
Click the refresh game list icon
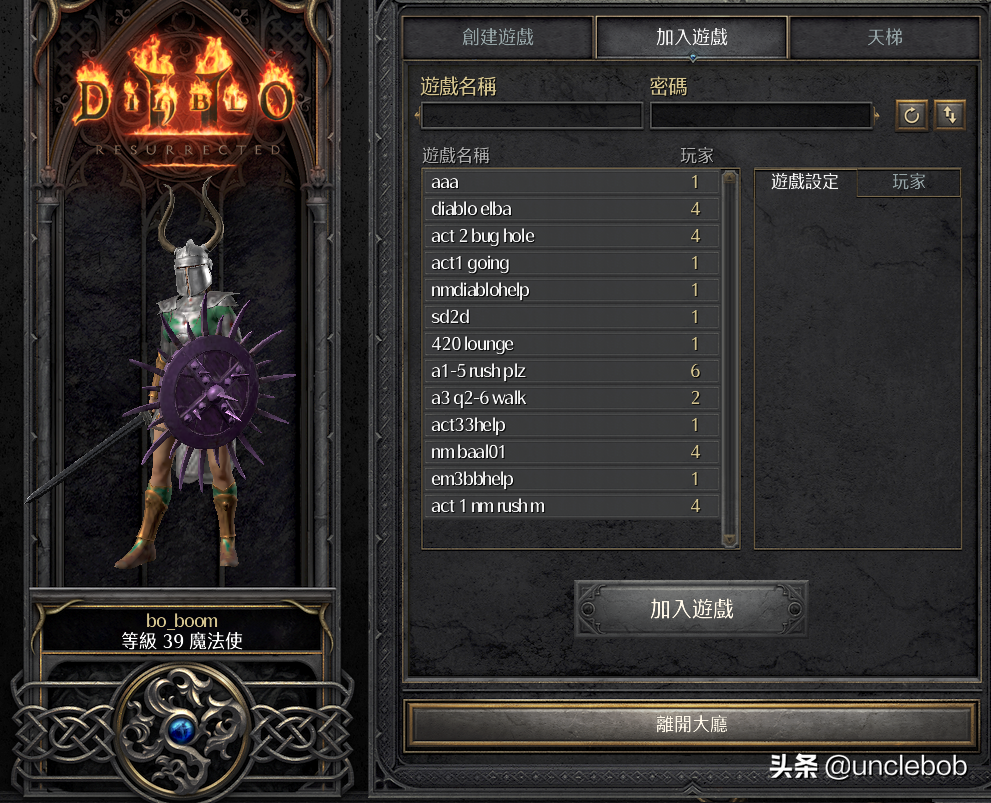pyautogui.click(x=911, y=116)
